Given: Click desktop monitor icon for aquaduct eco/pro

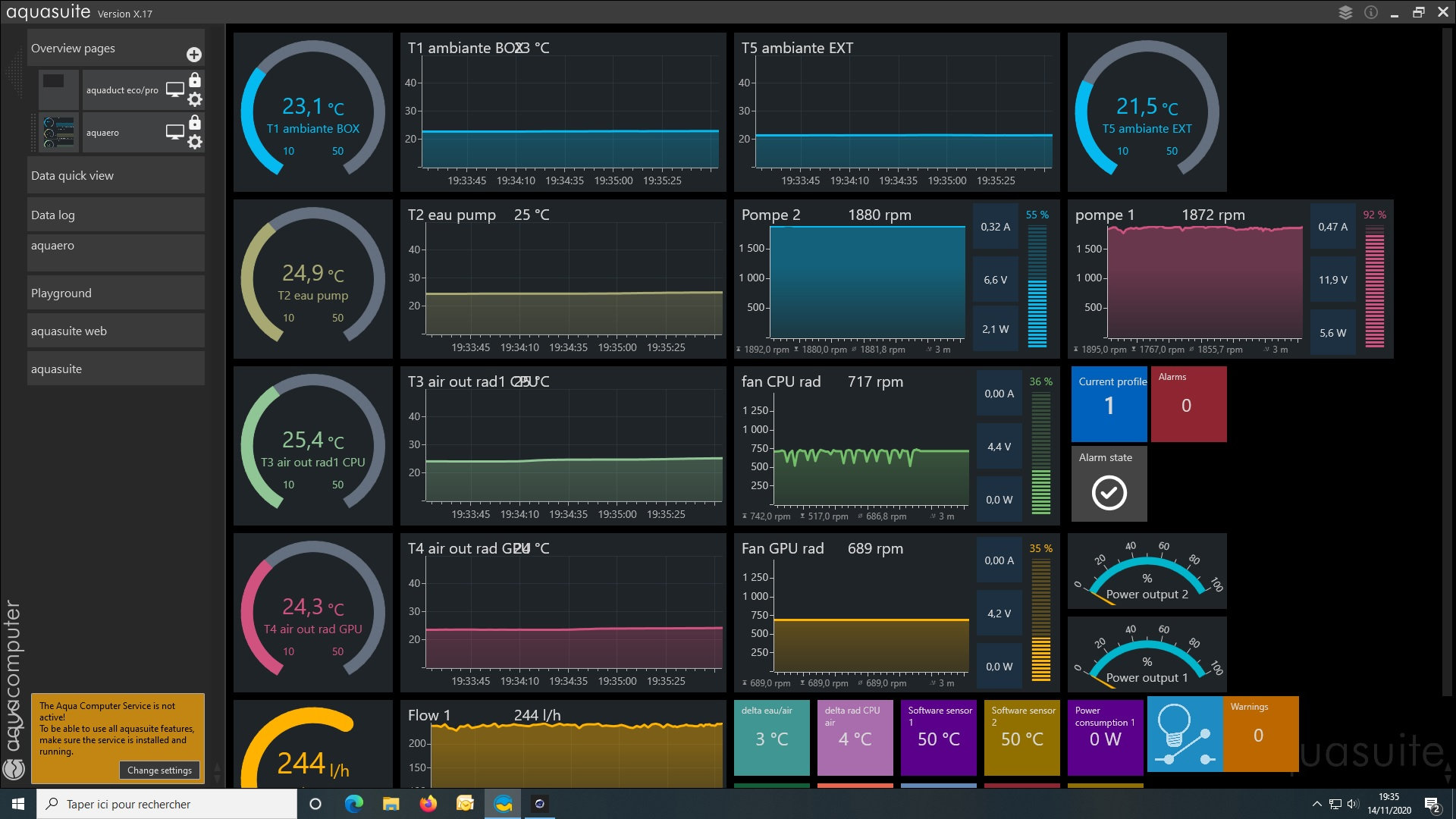Looking at the screenshot, I should pyautogui.click(x=175, y=89).
